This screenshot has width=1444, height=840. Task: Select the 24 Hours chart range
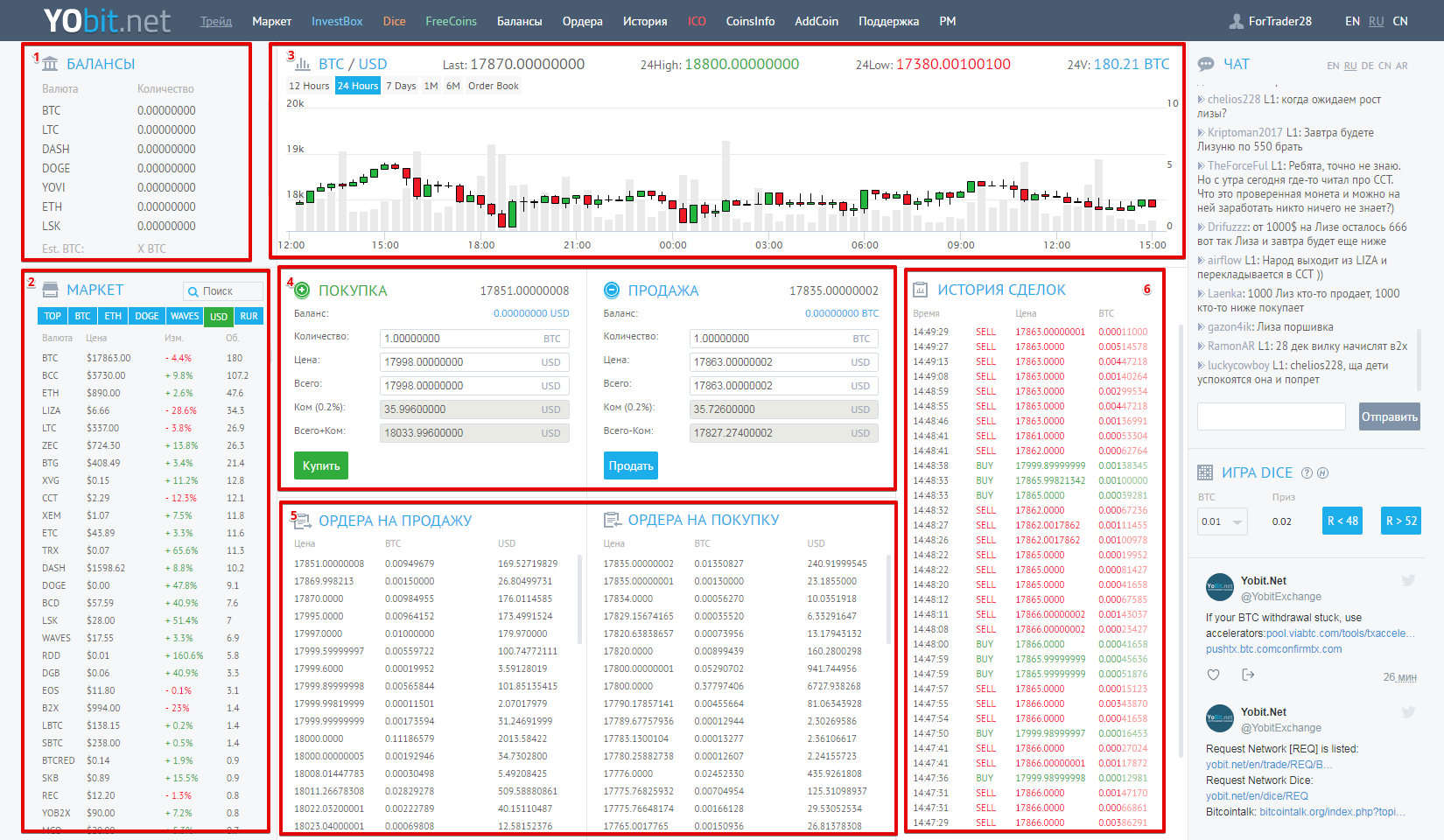[x=358, y=86]
